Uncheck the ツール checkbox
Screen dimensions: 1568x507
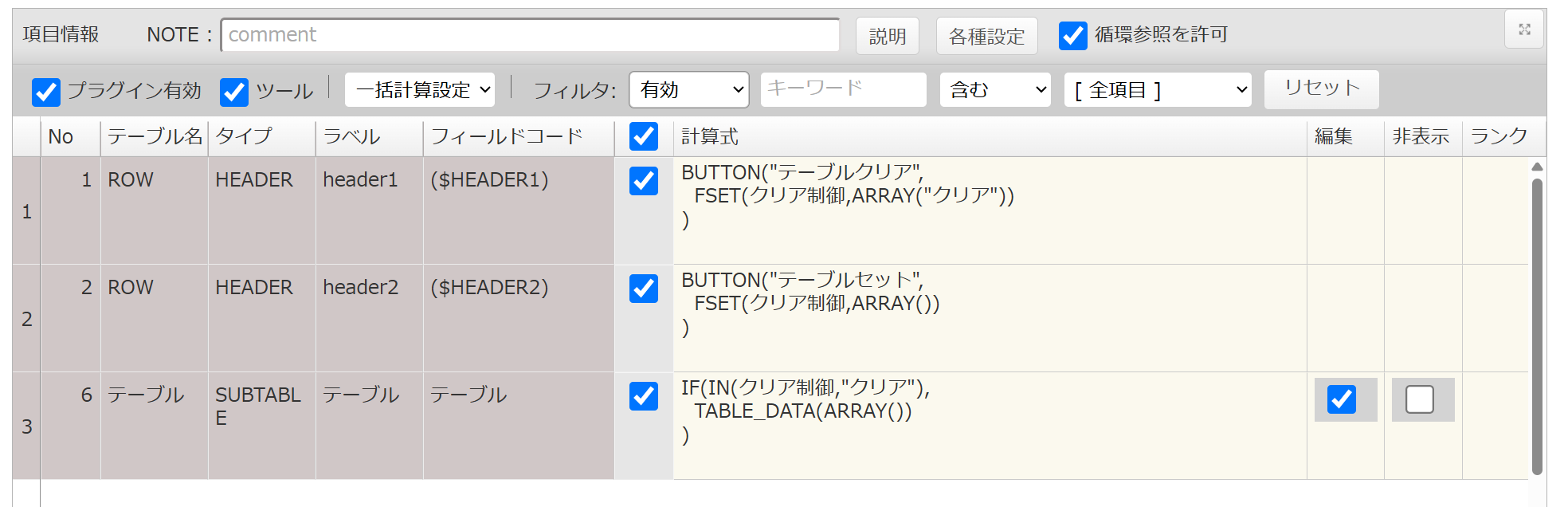click(234, 92)
